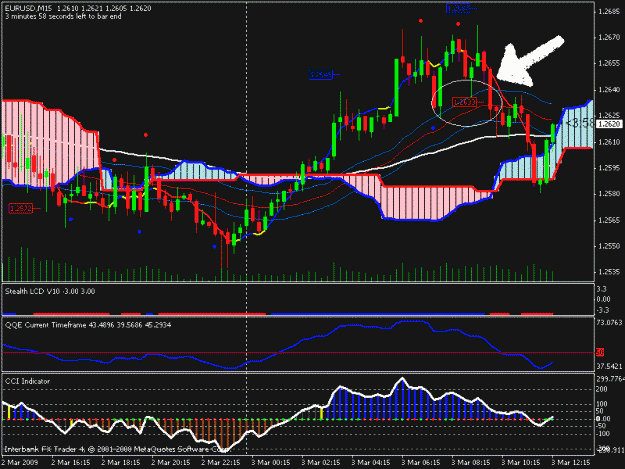Click the "2 Mar 18:15" time label

[120, 463]
